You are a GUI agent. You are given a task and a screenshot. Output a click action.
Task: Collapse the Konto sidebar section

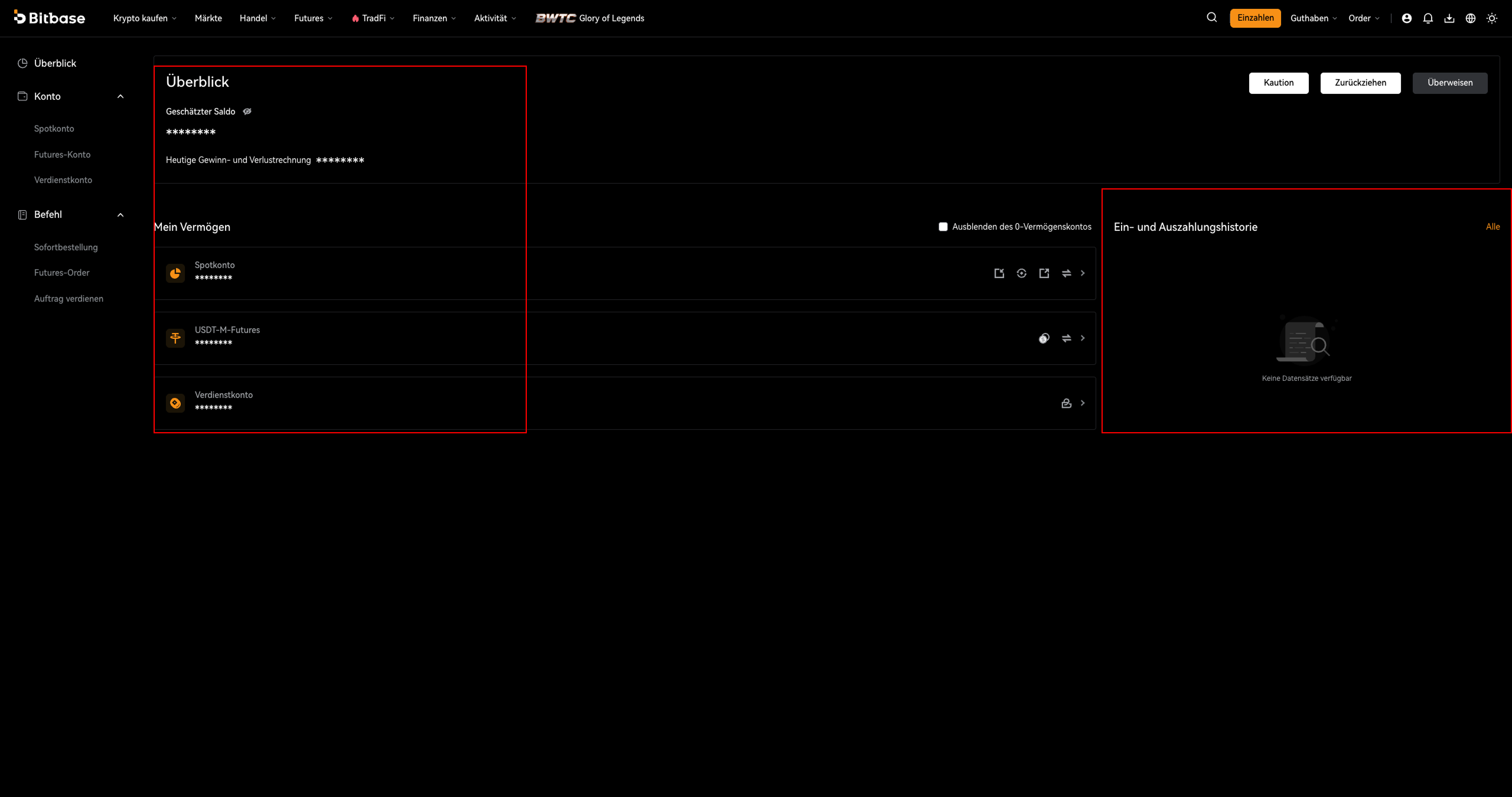pos(120,96)
